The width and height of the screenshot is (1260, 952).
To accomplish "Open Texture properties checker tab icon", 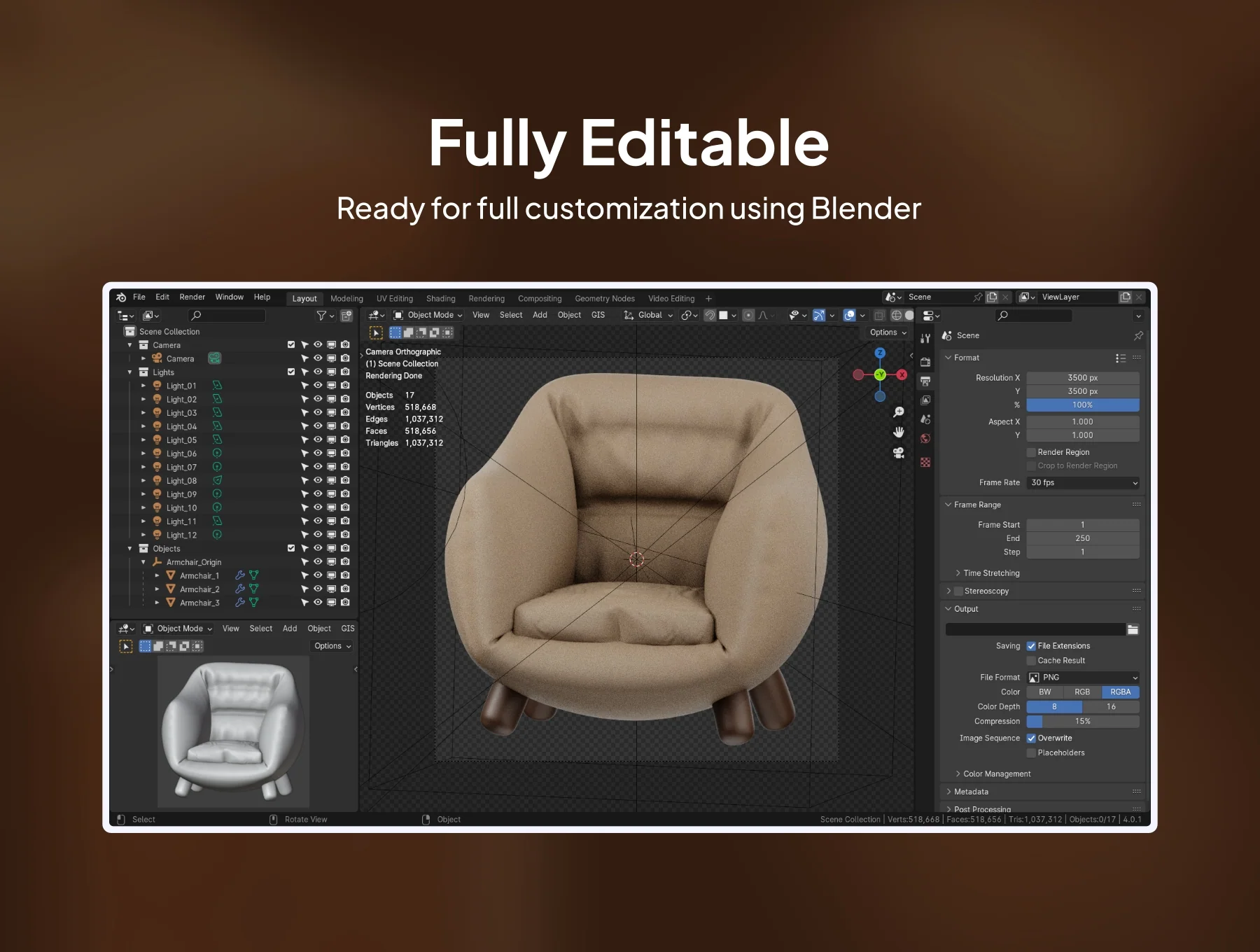I will pos(925,463).
